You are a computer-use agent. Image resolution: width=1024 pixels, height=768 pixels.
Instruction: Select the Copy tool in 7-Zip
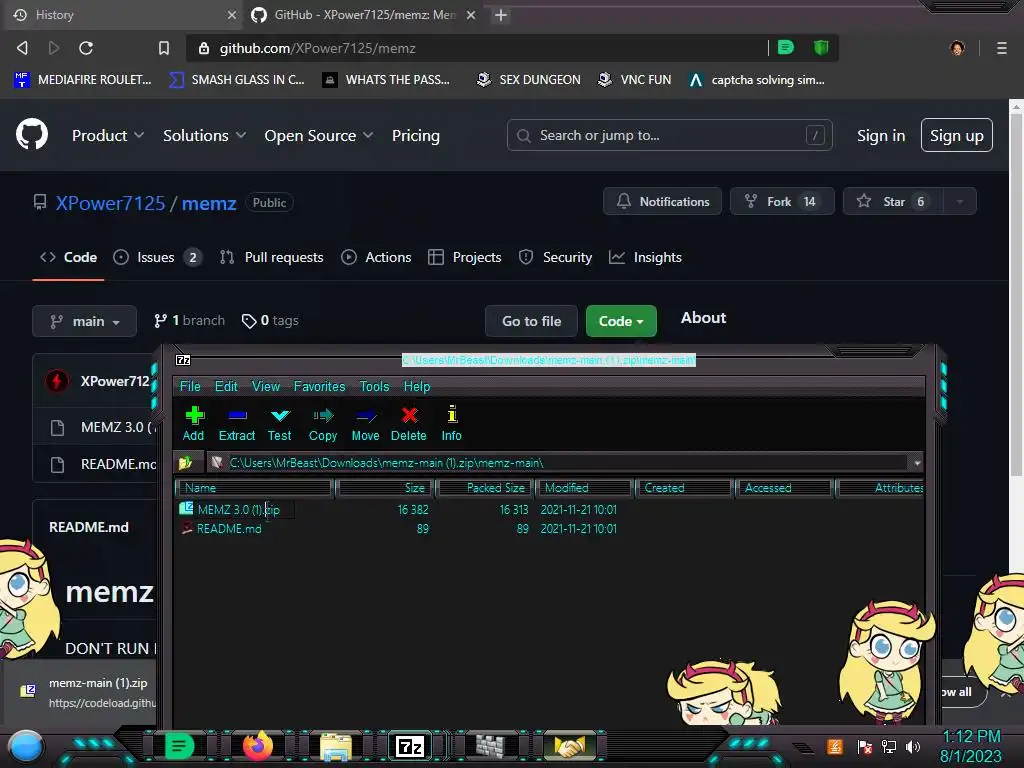323,423
